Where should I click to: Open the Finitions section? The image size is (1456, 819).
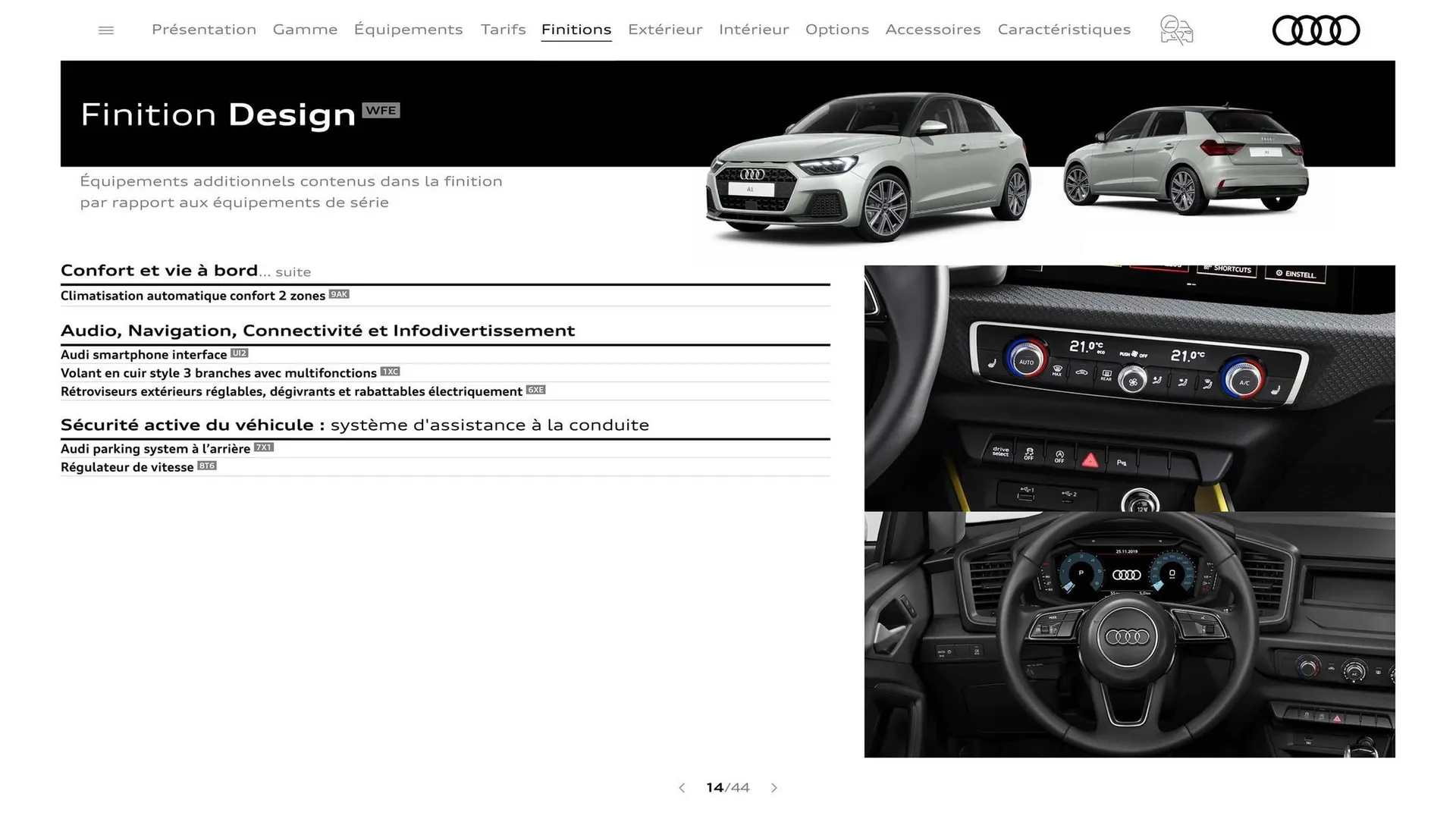click(576, 30)
